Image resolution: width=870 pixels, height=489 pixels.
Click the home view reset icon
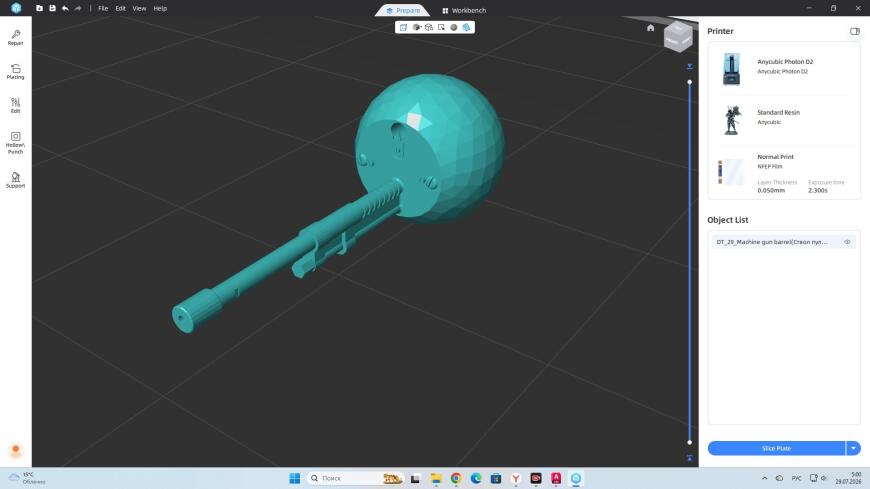[650, 28]
